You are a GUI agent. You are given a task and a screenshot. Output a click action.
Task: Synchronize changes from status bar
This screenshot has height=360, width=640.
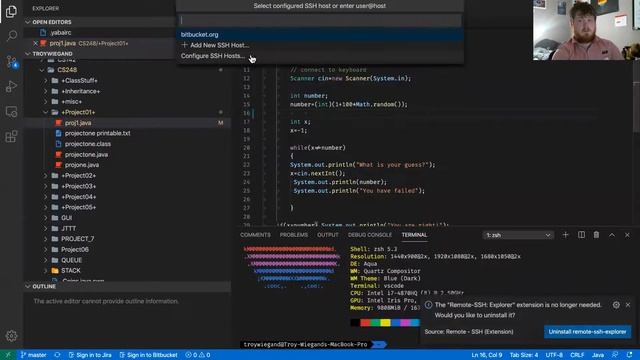[57, 355]
